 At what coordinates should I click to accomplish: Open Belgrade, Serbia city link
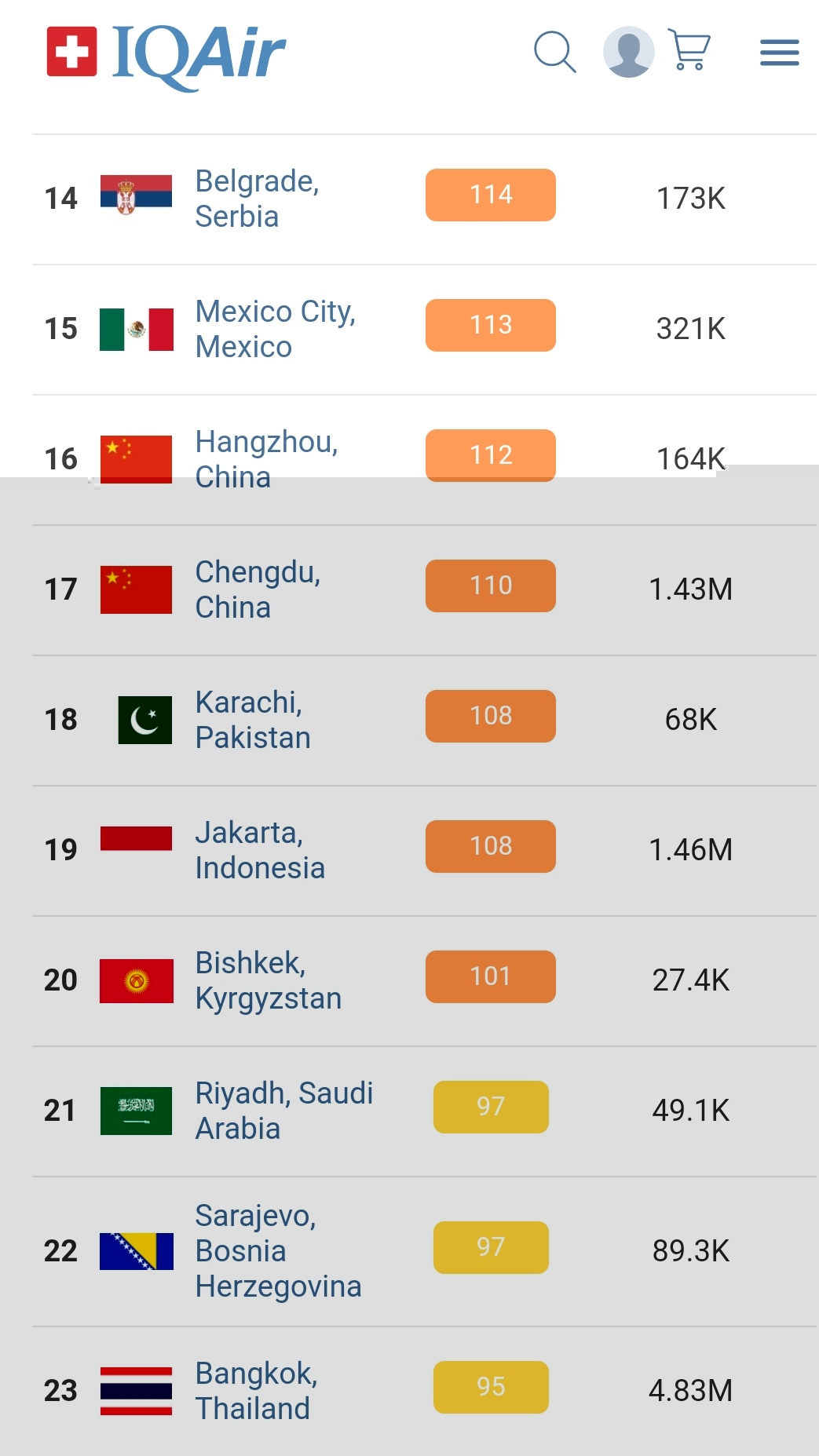tap(257, 199)
